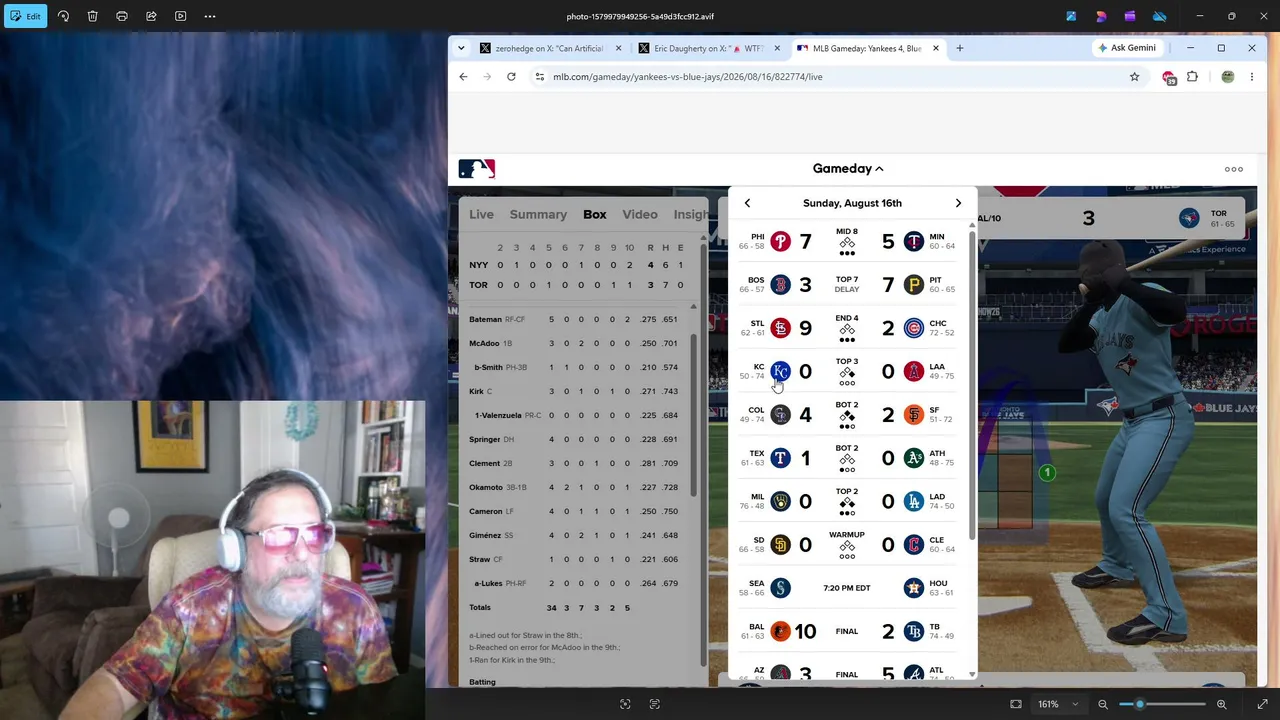Open Chrome three-dot menu
The width and height of the screenshot is (1280, 720).
pyautogui.click(x=1251, y=76)
